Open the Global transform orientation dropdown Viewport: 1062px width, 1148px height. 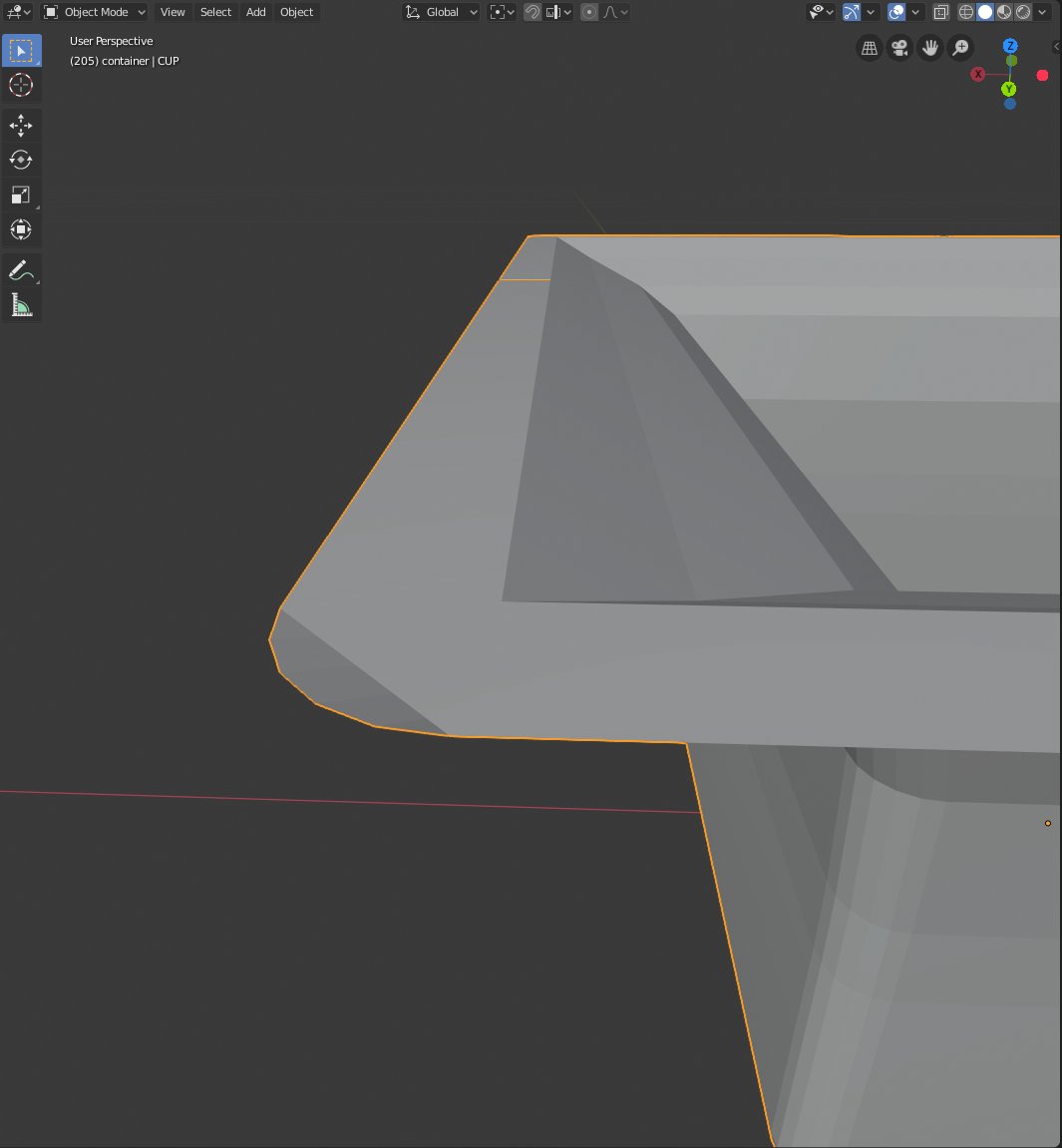[442, 12]
